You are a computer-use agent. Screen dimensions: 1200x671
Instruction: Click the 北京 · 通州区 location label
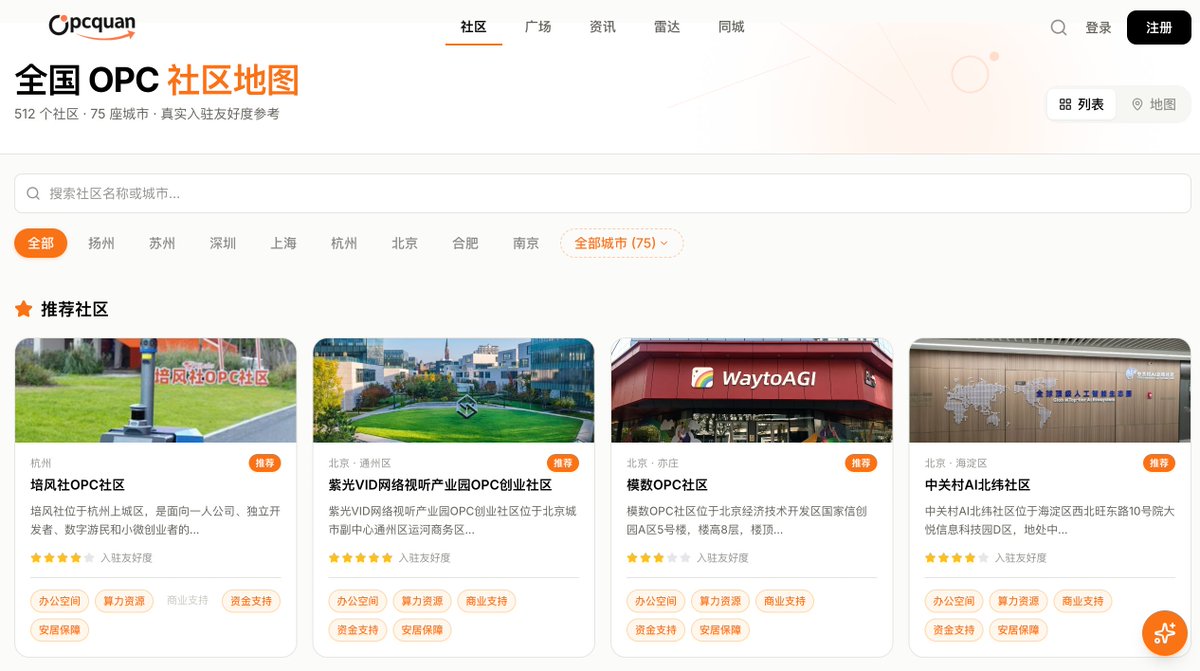[x=360, y=464]
